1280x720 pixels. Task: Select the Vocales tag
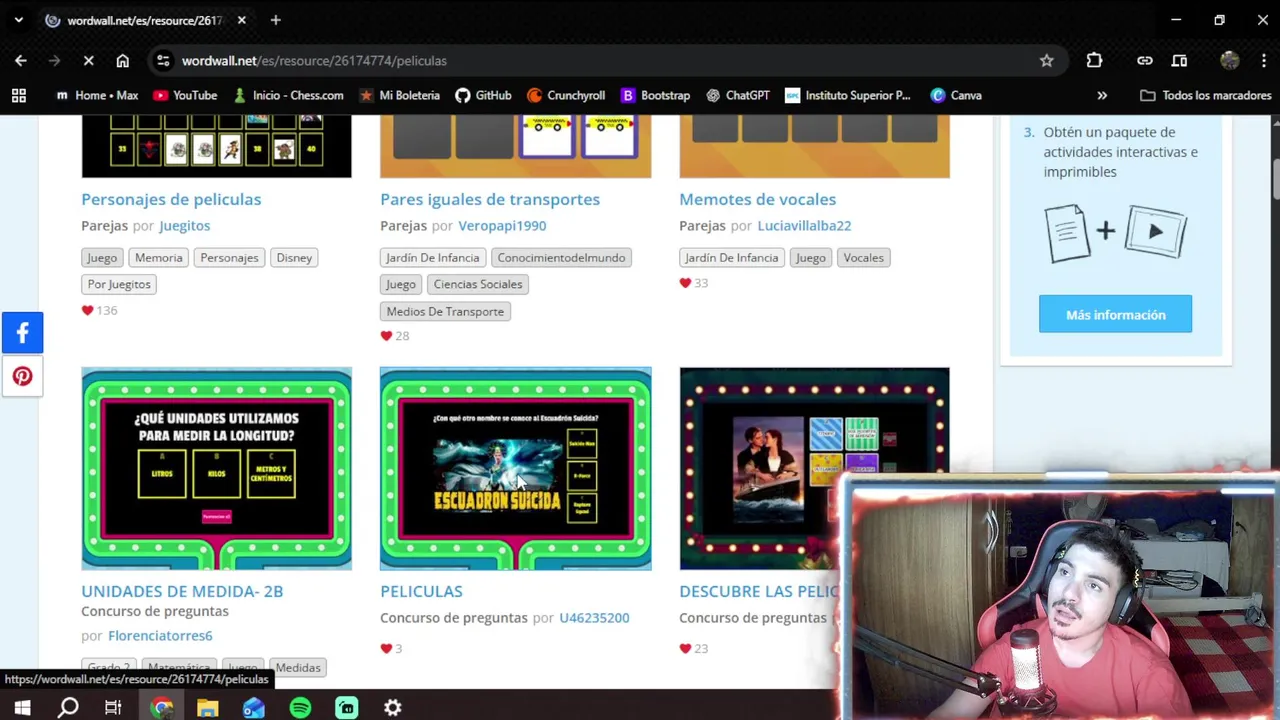pos(863,258)
